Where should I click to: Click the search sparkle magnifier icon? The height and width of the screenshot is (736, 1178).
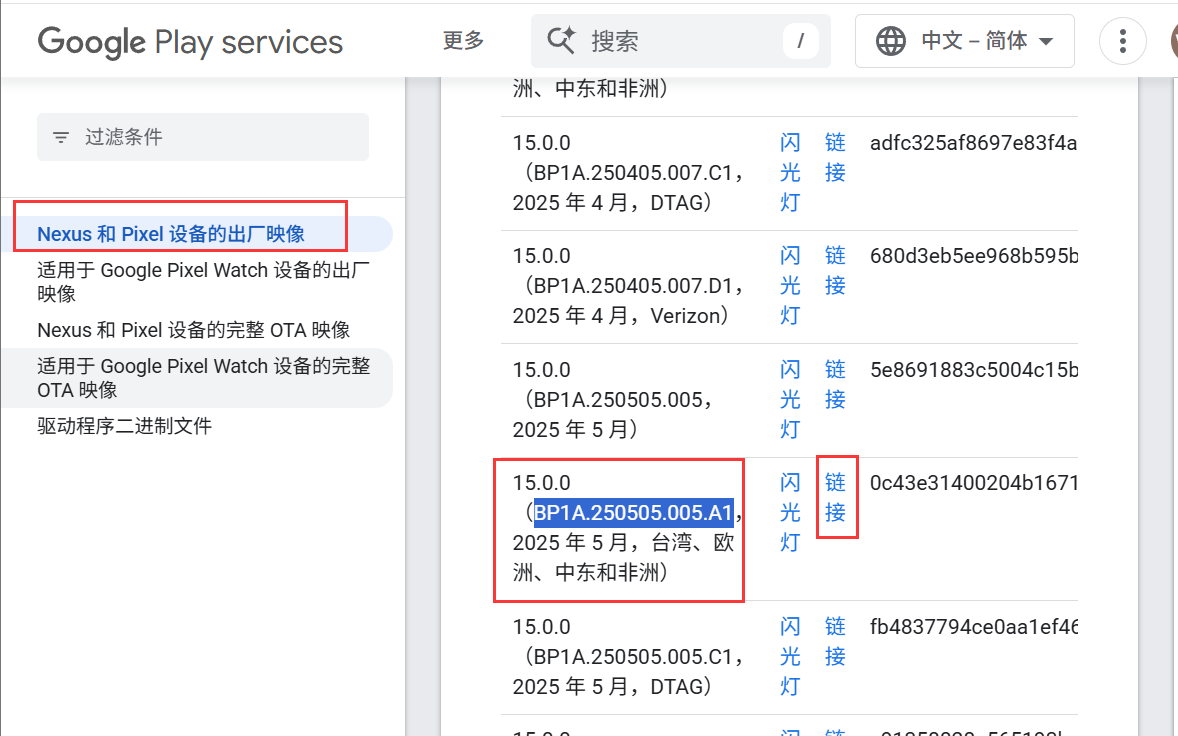(562, 41)
